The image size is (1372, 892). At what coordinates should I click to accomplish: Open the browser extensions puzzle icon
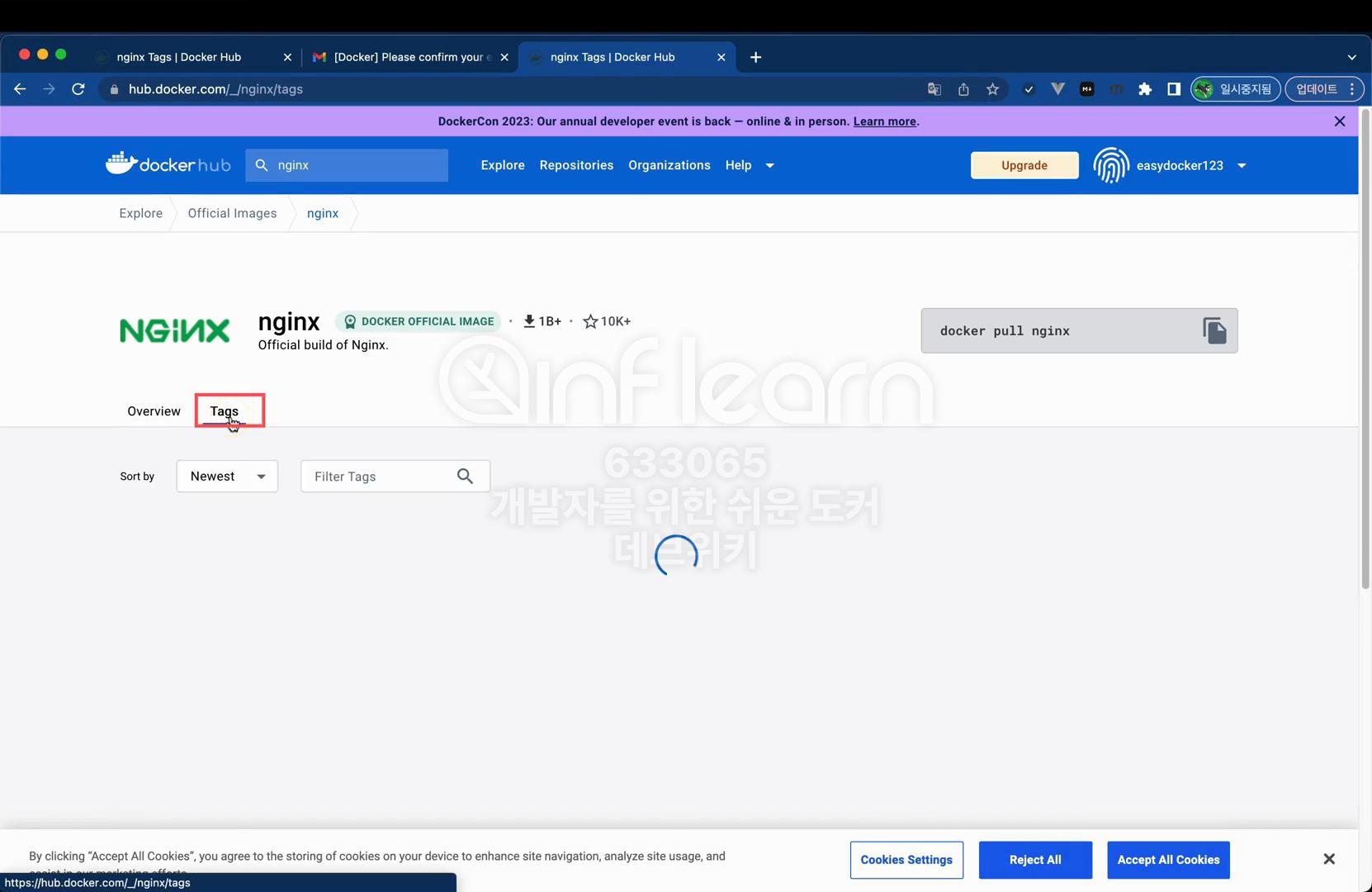point(1144,89)
